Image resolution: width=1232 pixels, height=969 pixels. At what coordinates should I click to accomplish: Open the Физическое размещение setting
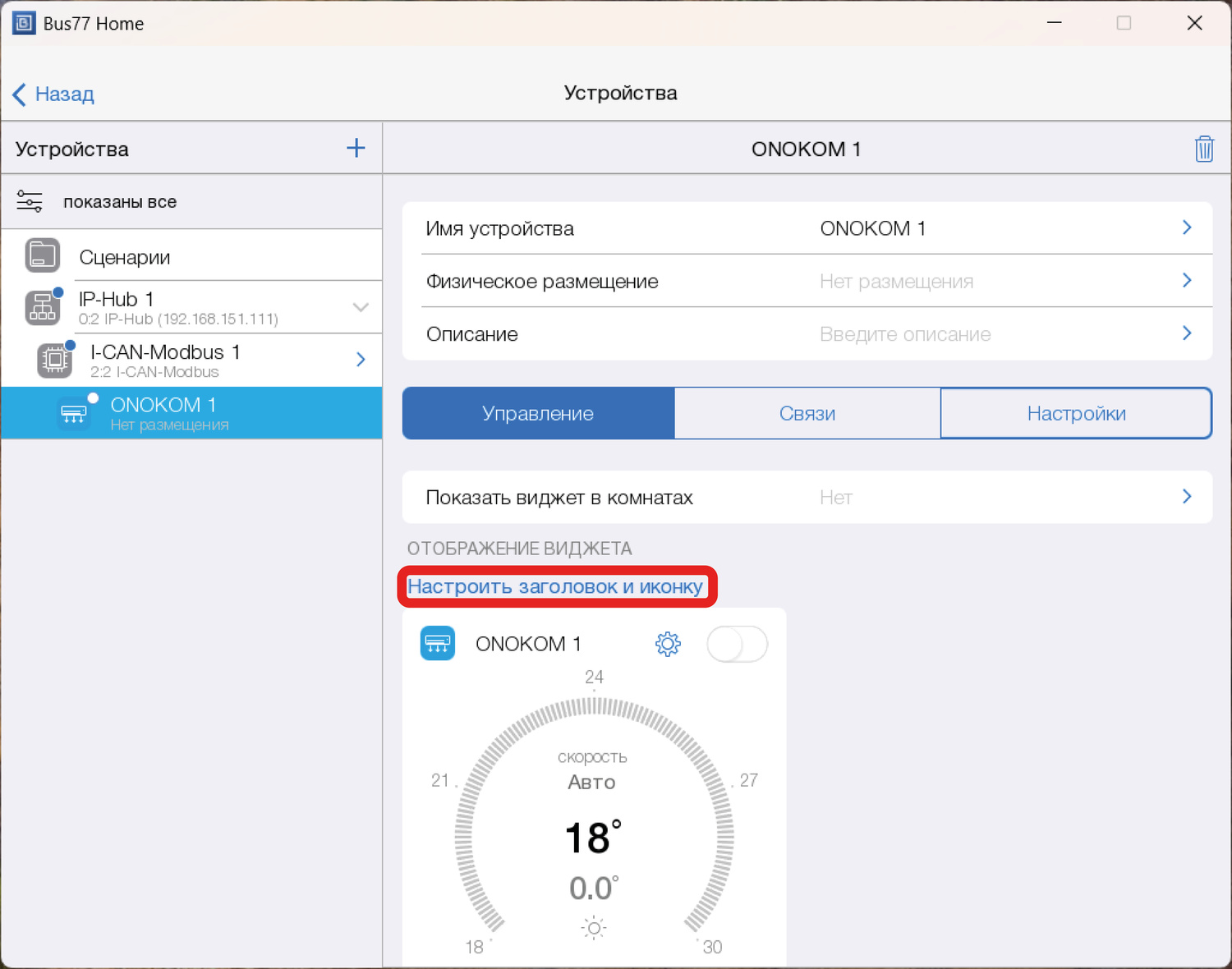coord(807,282)
